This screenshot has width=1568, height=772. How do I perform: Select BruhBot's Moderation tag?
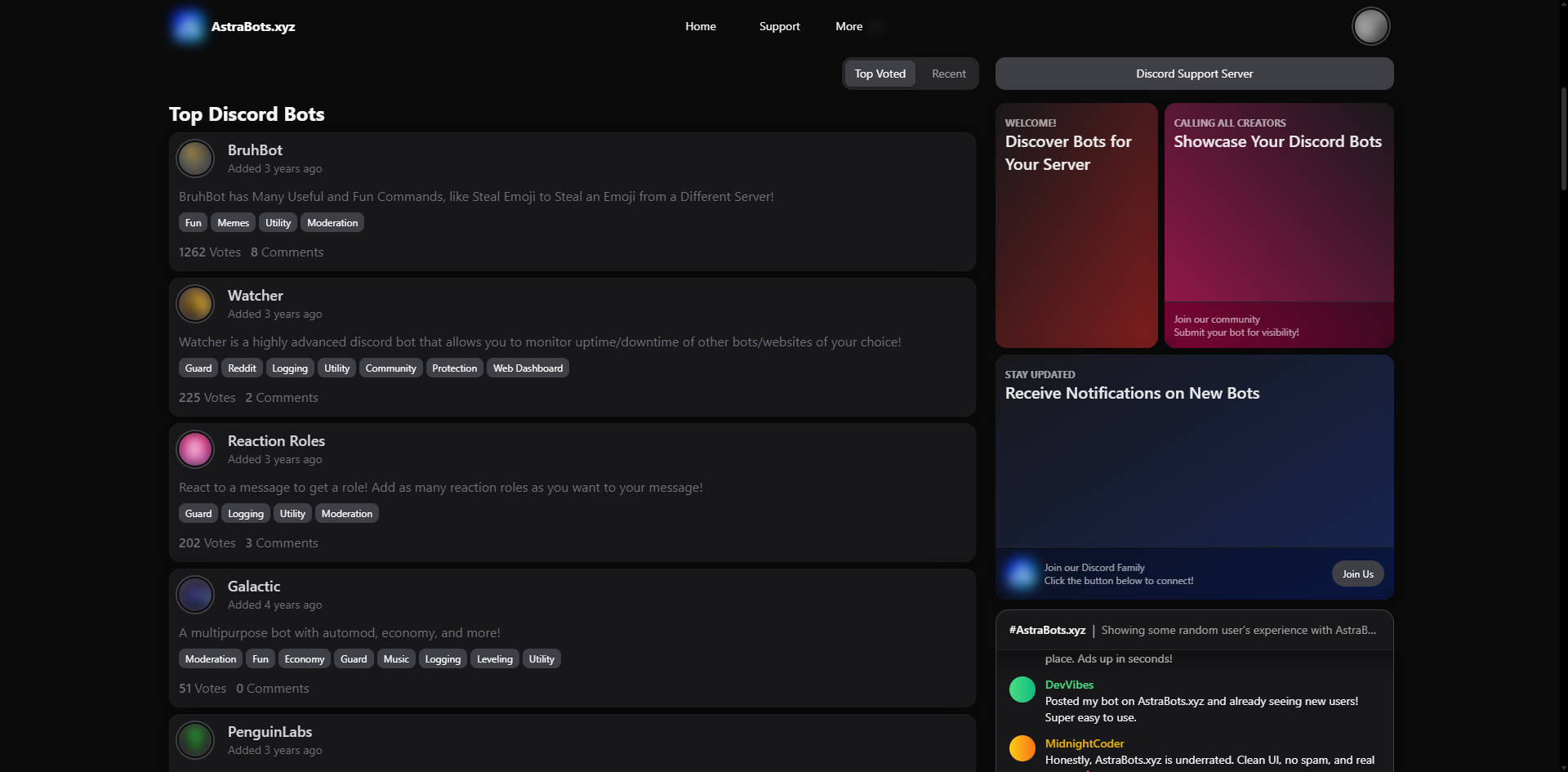(332, 223)
